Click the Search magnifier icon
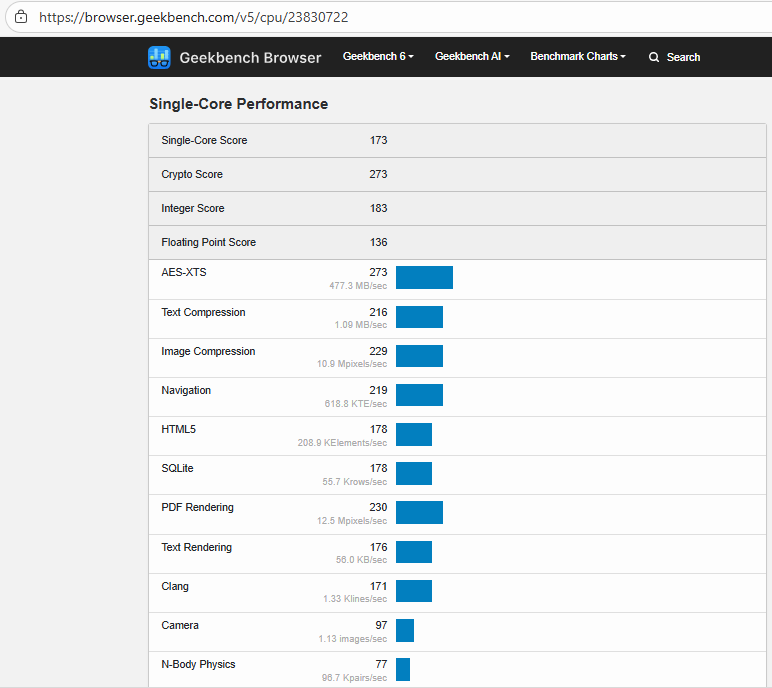772x688 pixels. (x=654, y=57)
